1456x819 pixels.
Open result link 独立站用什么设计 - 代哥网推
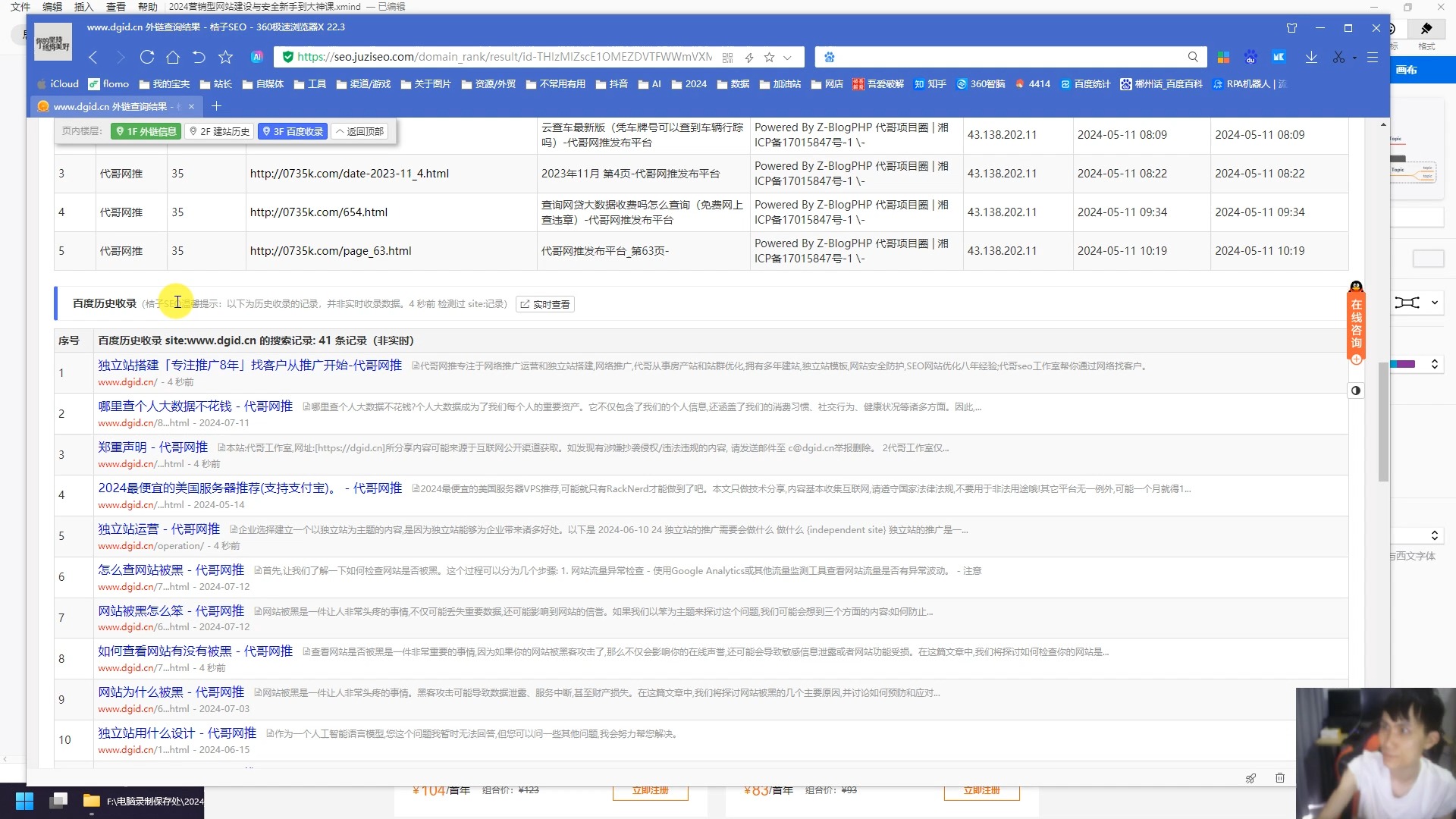(x=177, y=733)
